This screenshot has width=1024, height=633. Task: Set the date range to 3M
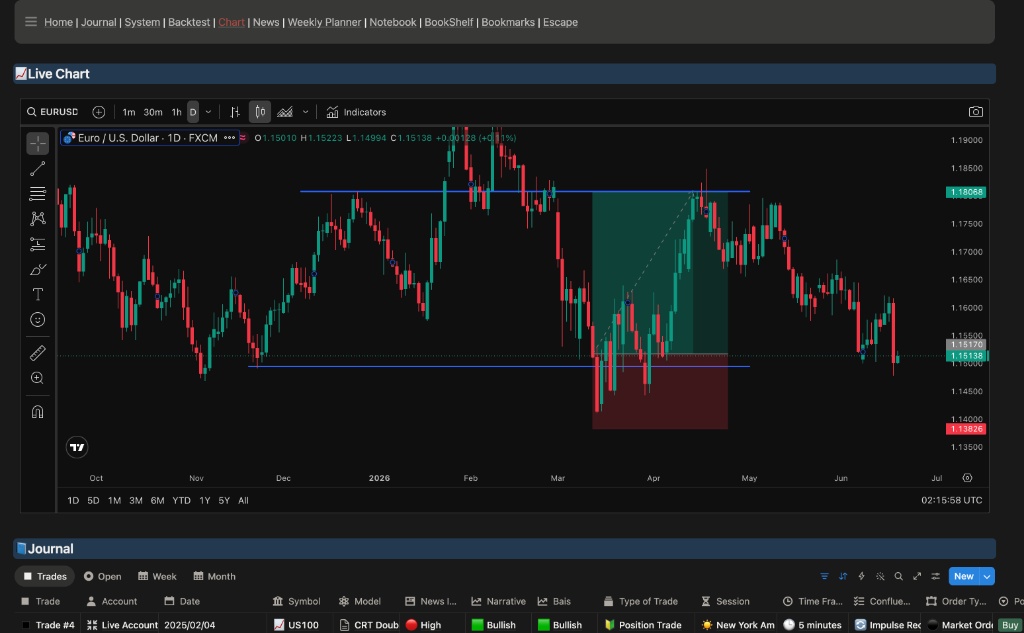pos(136,500)
